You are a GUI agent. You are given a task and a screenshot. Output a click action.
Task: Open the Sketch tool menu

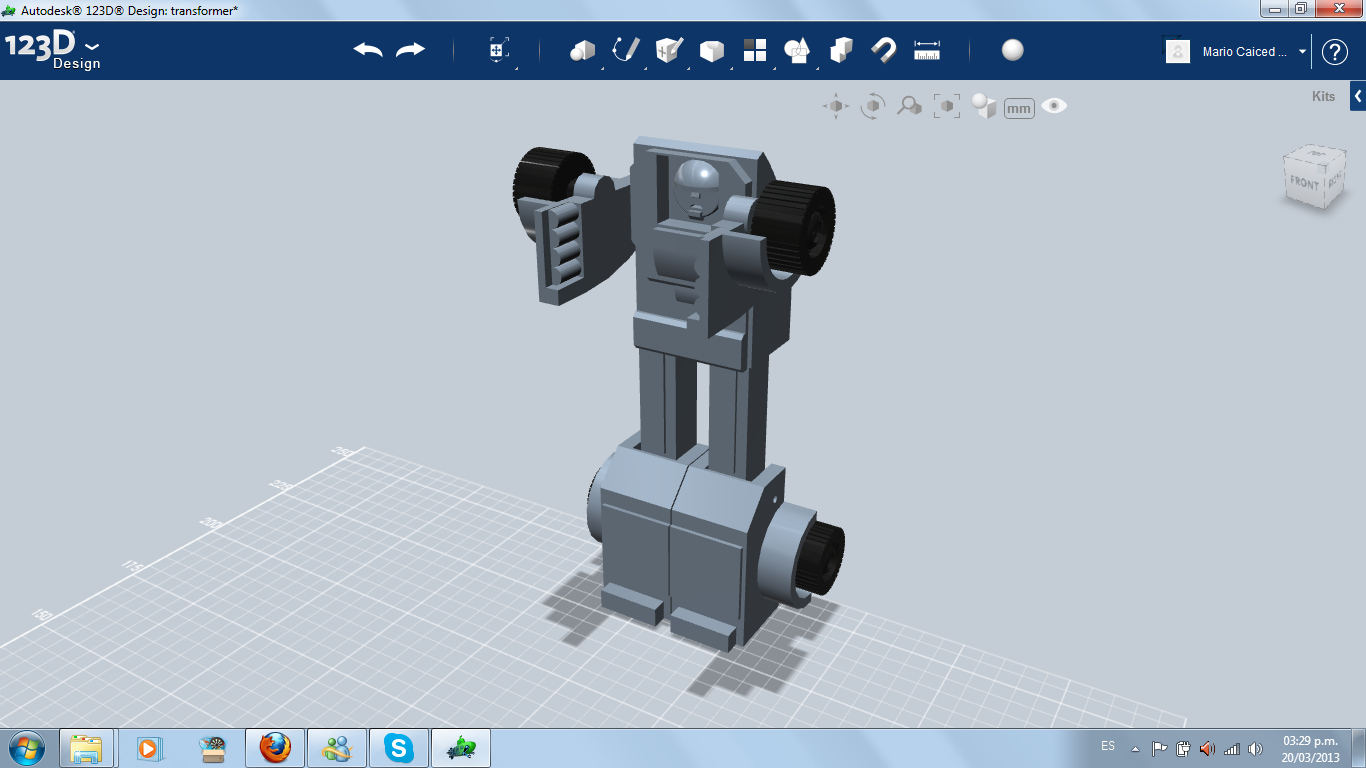pos(626,50)
